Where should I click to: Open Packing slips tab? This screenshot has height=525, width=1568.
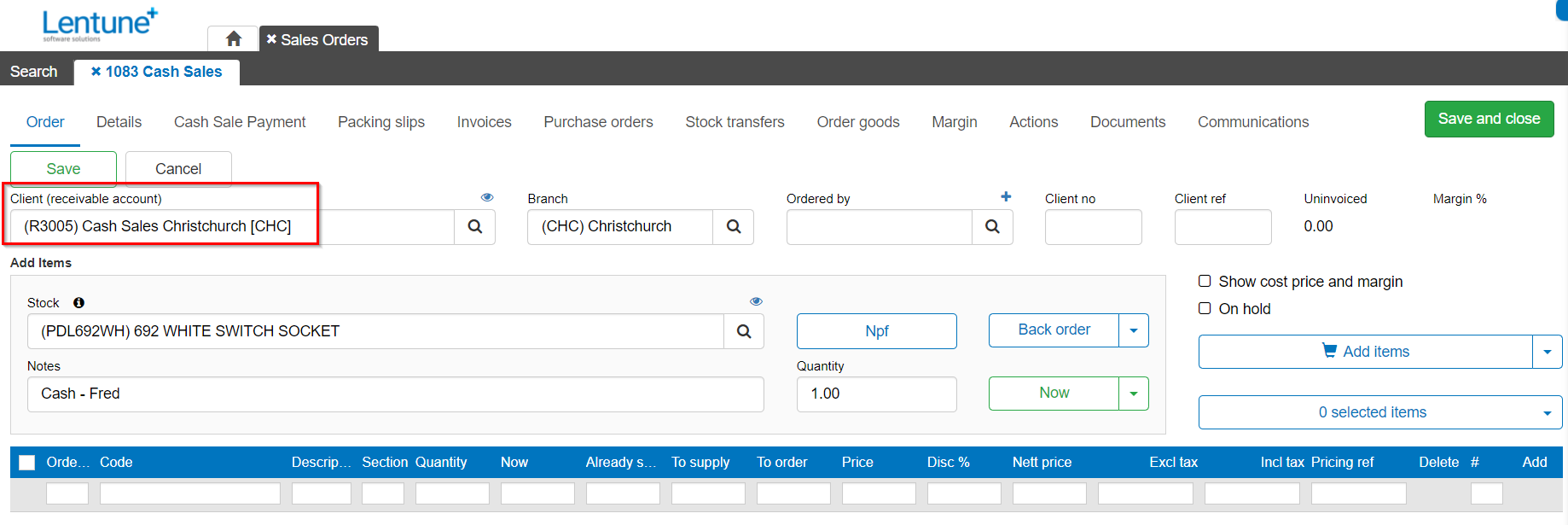coord(381,122)
